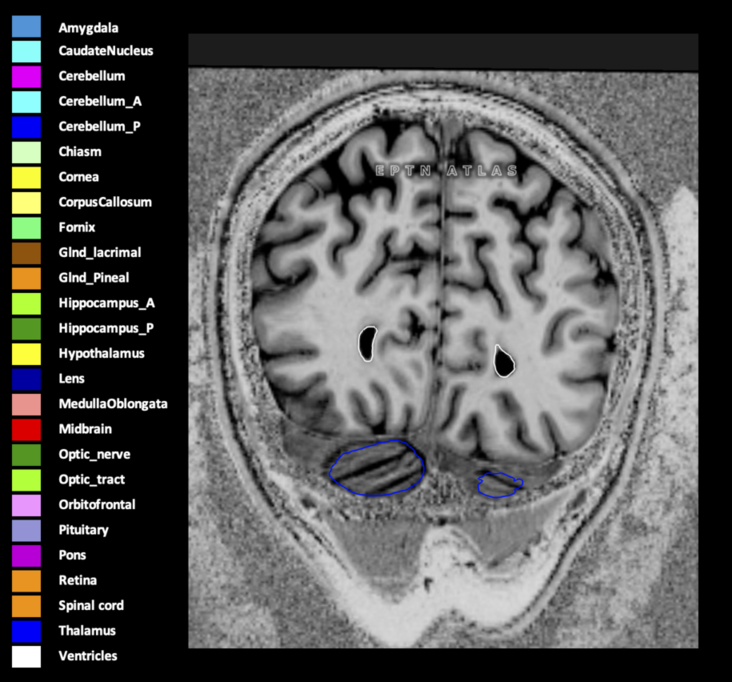732x682 pixels.
Task: Click the "Thalamus" legend label
Action: tap(87, 631)
